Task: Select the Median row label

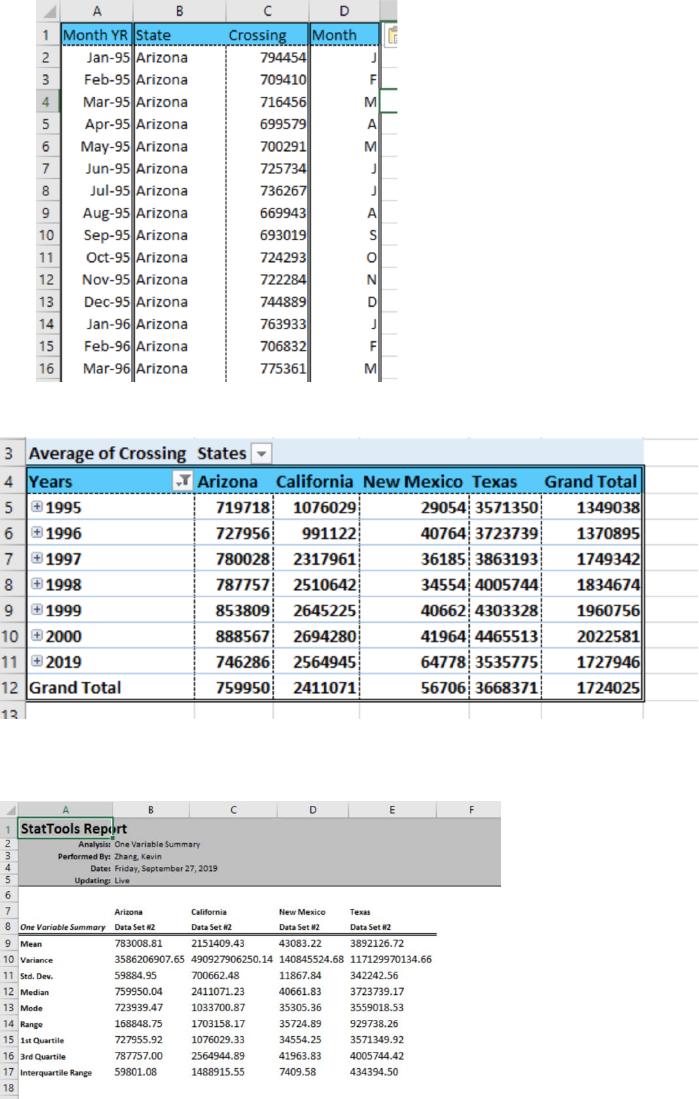Action: pyautogui.click(x=34, y=992)
